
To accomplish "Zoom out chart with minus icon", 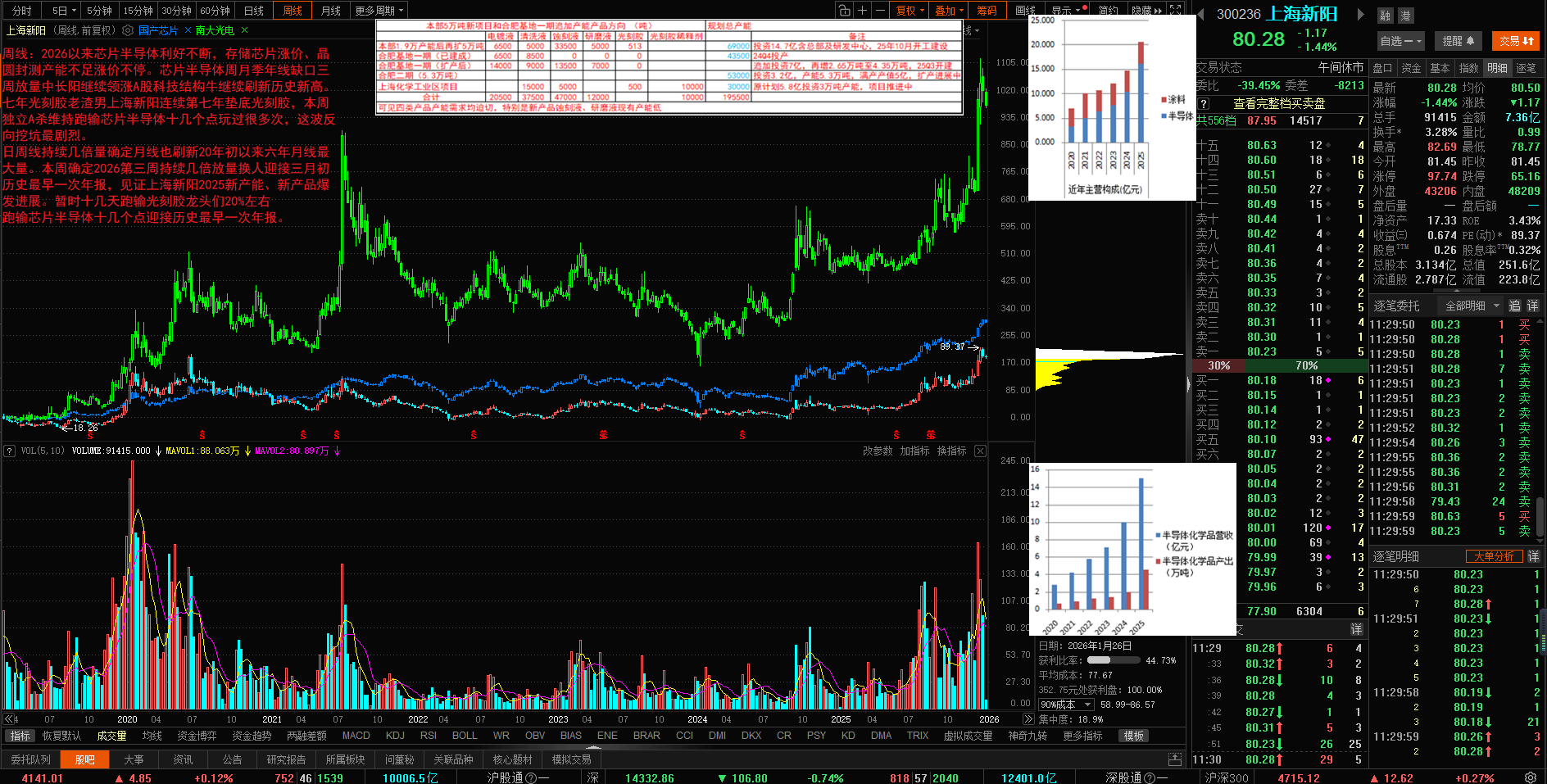I will coord(880,11).
